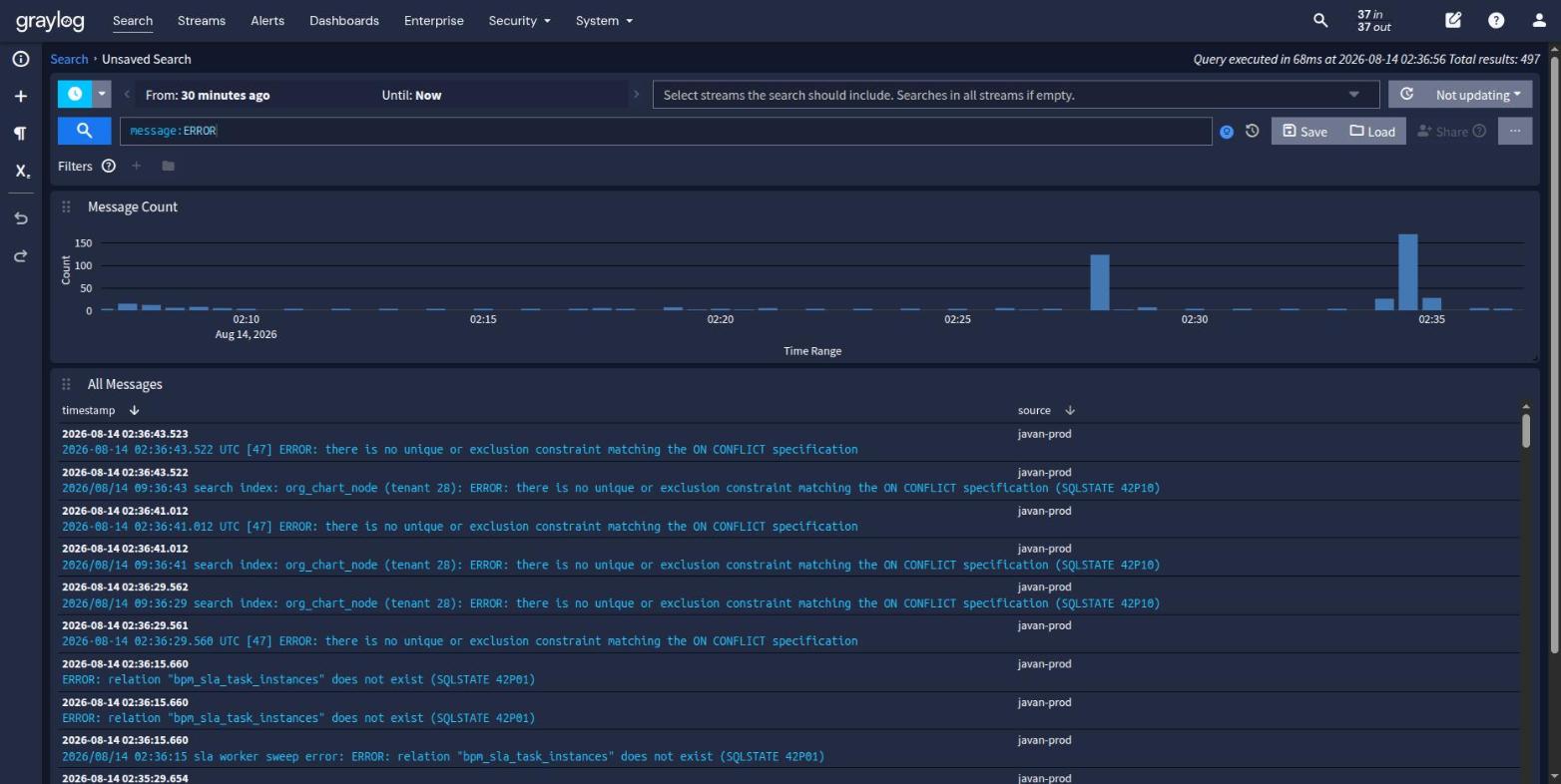Viewport: 1561px width, 784px height.
Task: Open the Filters help question icon
Action: click(x=109, y=166)
